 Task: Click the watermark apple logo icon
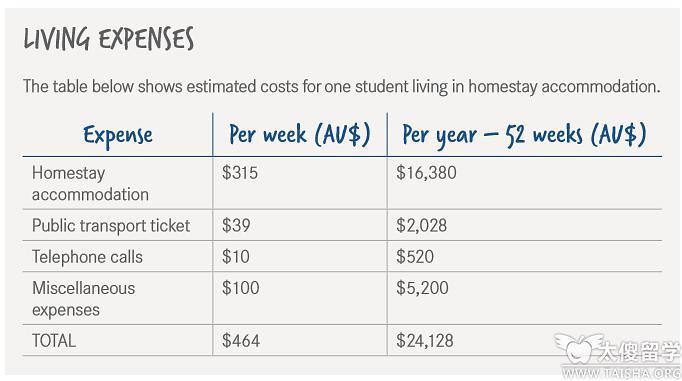click(x=578, y=349)
